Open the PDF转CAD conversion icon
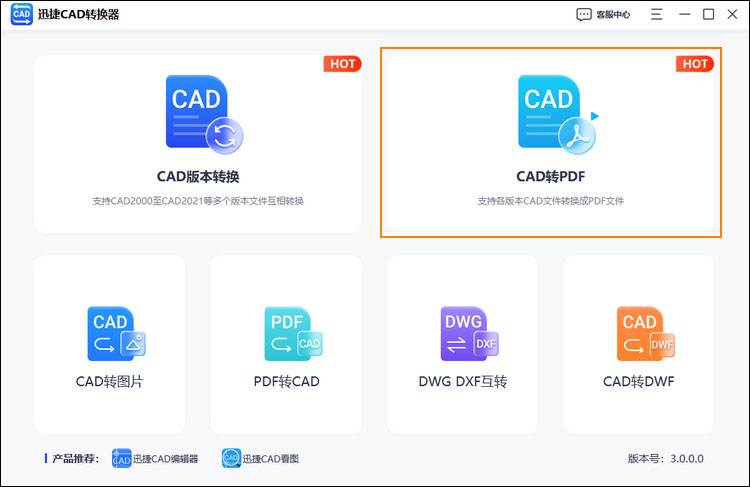 coord(293,333)
